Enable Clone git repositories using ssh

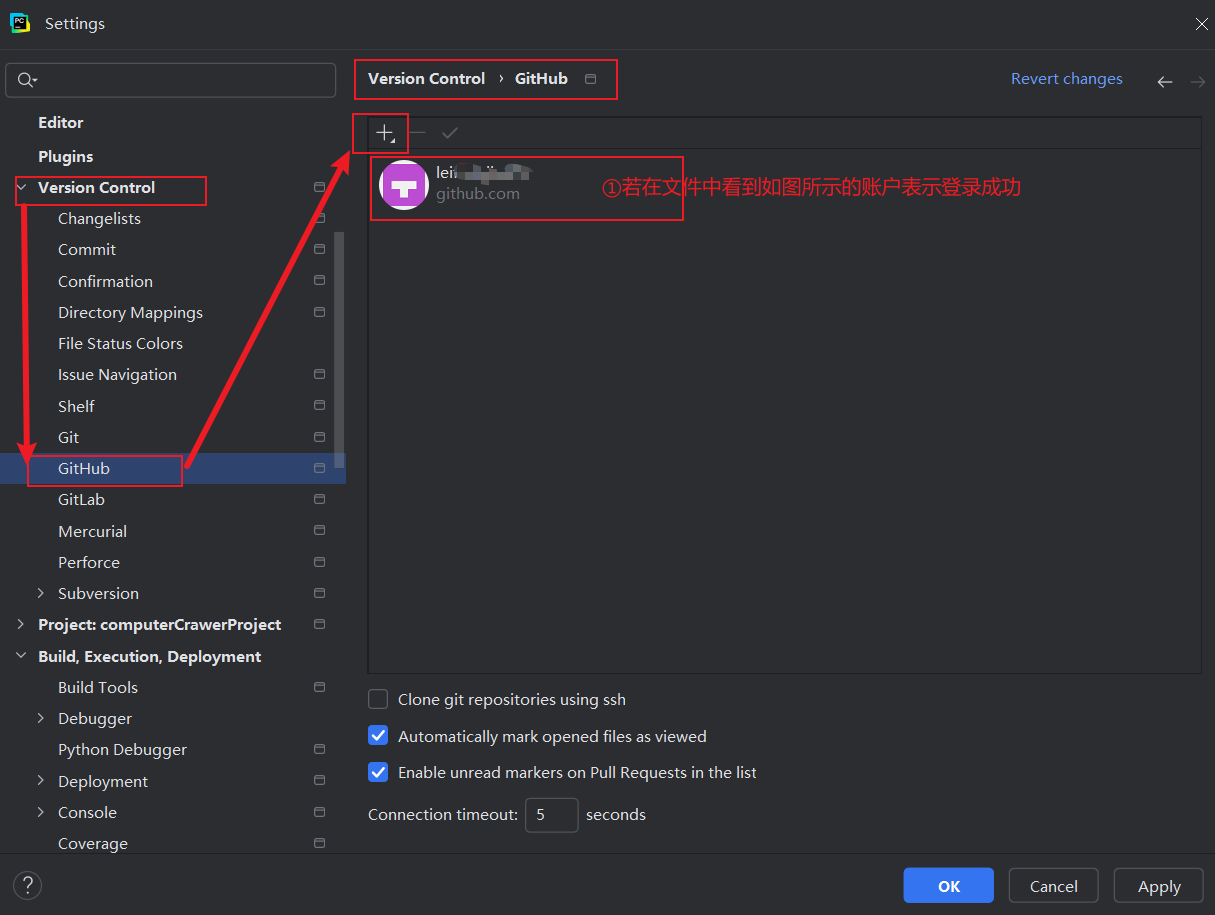[378, 699]
